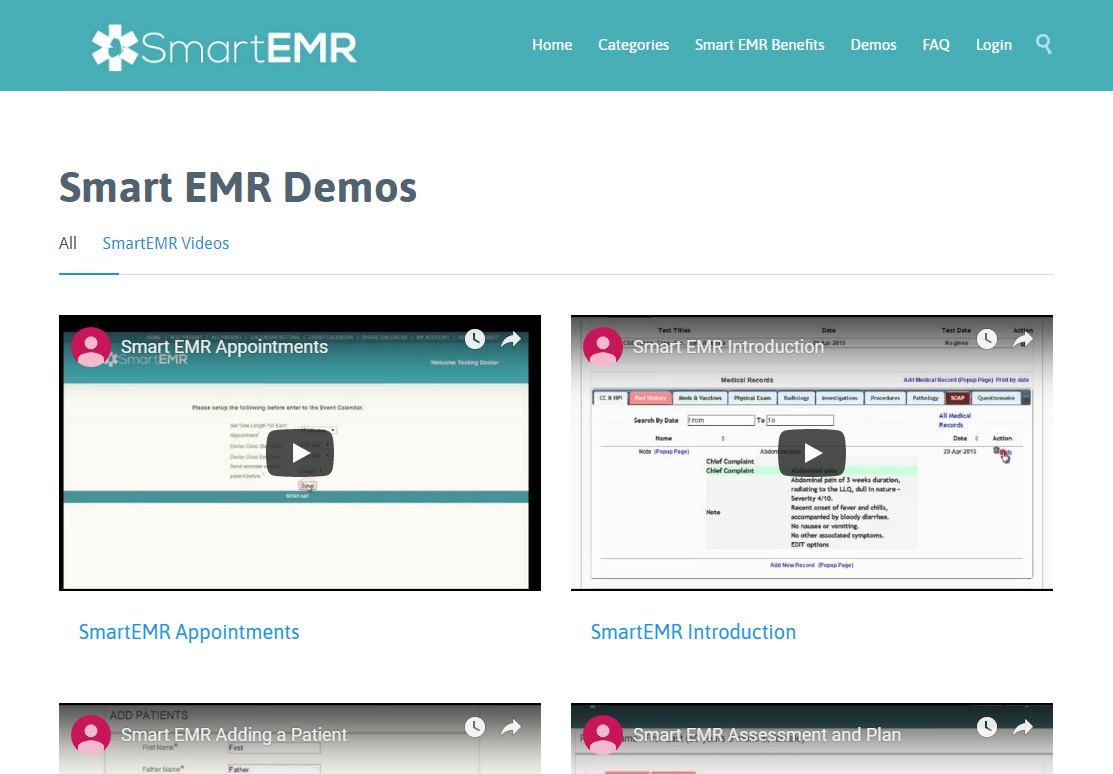The image size is (1113, 774).
Task: Open the SmartEMR Introduction link
Action: [x=693, y=632]
